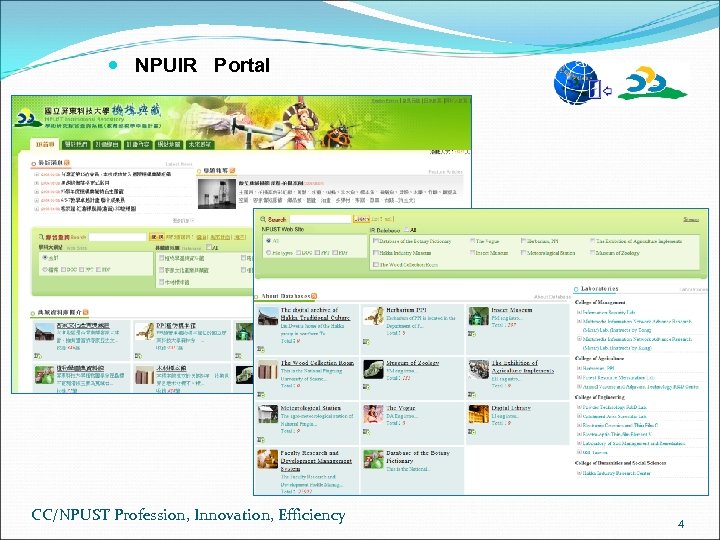Click orange search button in Chinese portal
The width and height of the screenshot is (720, 540).
point(157,237)
